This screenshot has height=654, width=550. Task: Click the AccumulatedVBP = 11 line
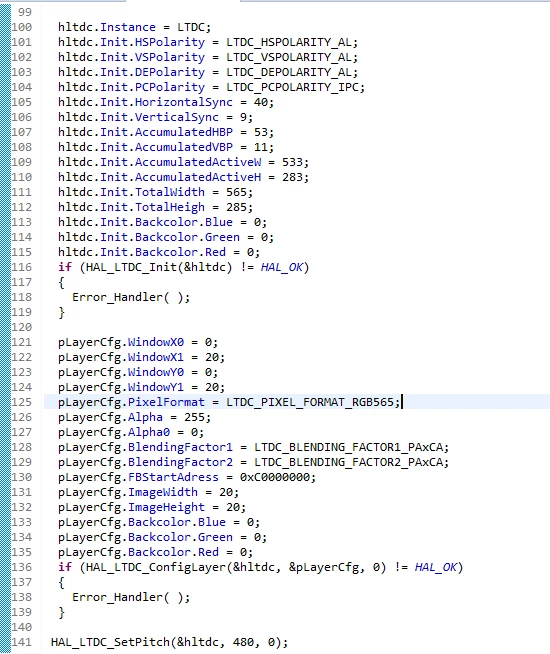pos(166,147)
